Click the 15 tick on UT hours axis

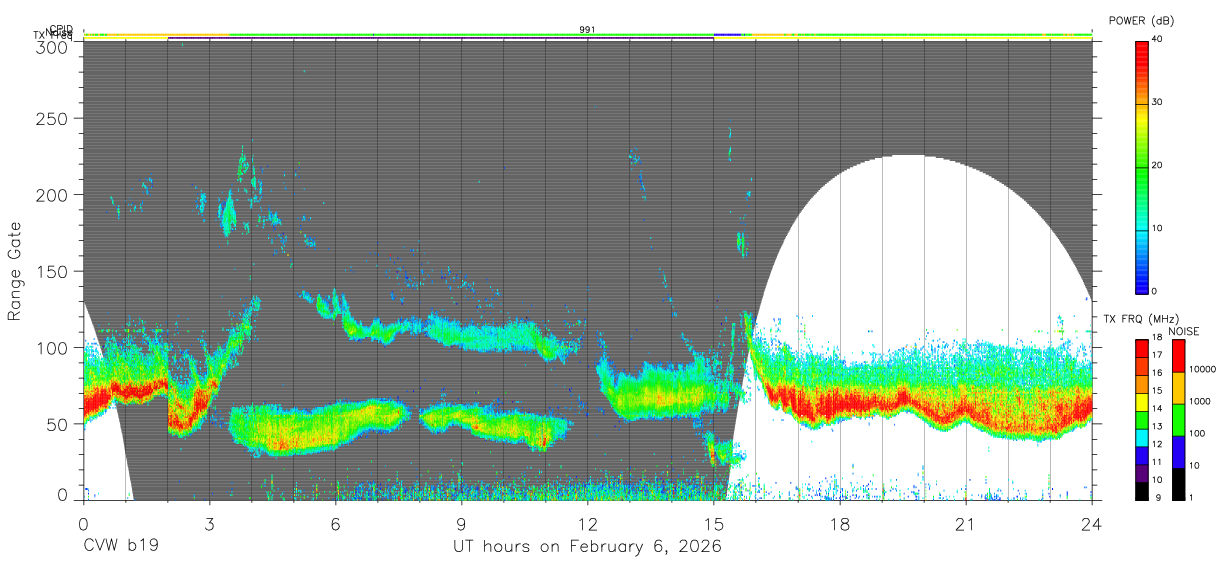pyautogui.click(x=714, y=523)
